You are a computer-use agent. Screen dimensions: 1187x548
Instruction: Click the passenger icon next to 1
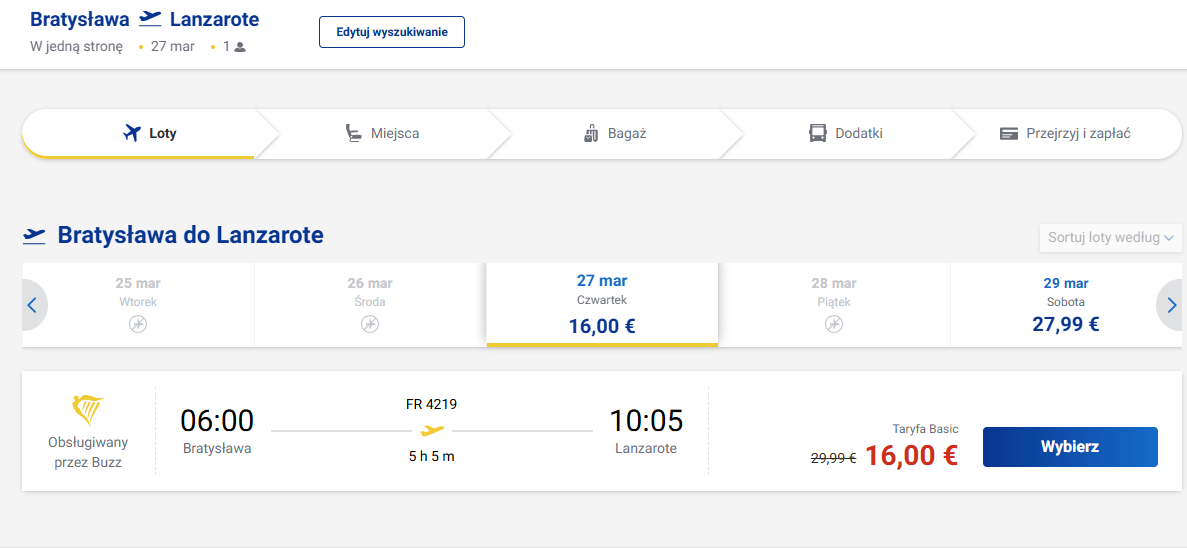(240, 47)
